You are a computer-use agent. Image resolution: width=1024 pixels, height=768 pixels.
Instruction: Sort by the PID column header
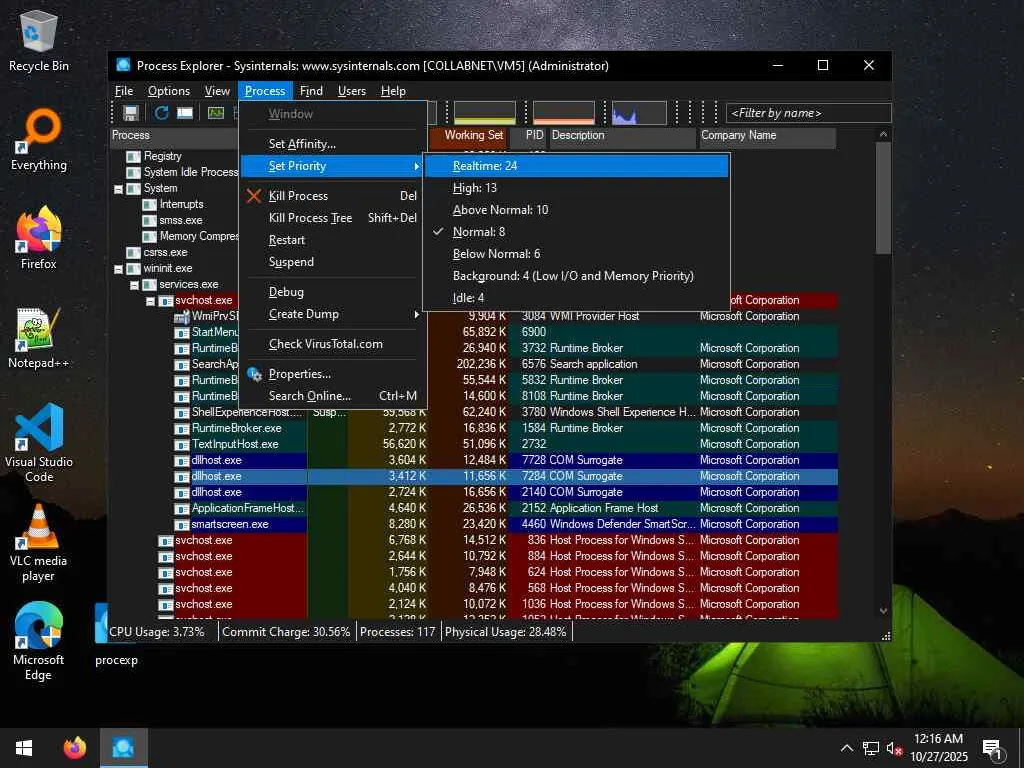point(528,135)
